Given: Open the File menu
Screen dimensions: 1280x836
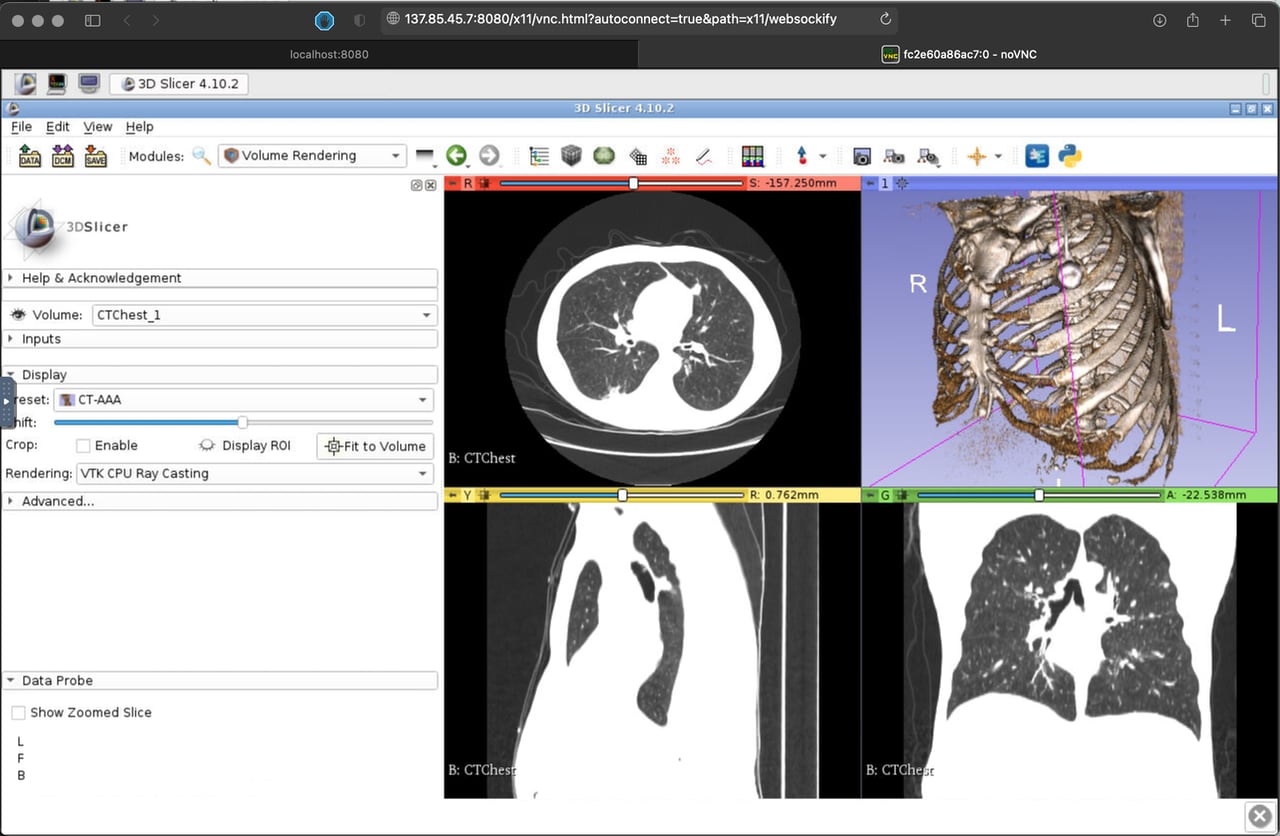Looking at the screenshot, I should point(21,127).
